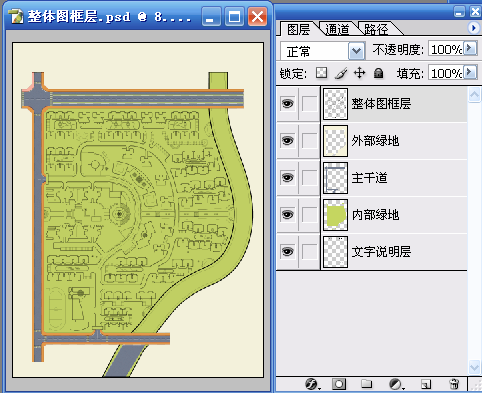
Task: Open the 正常 blend mode dropdown
Action: (356, 51)
